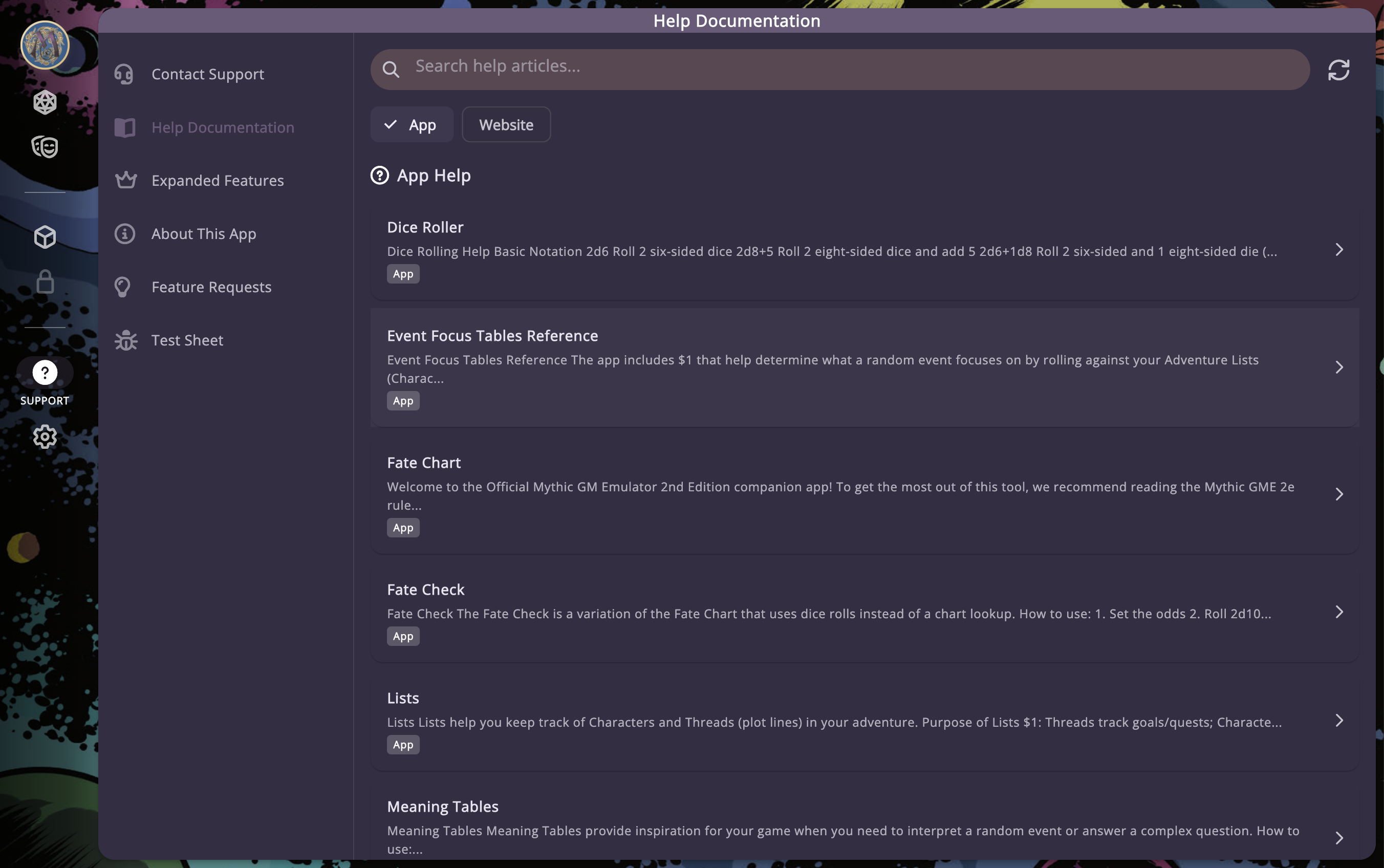Screen dimensions: 1384x868
Task: Enable the Website filter chip
Action: pyautogui.click(x=506, y=124)
